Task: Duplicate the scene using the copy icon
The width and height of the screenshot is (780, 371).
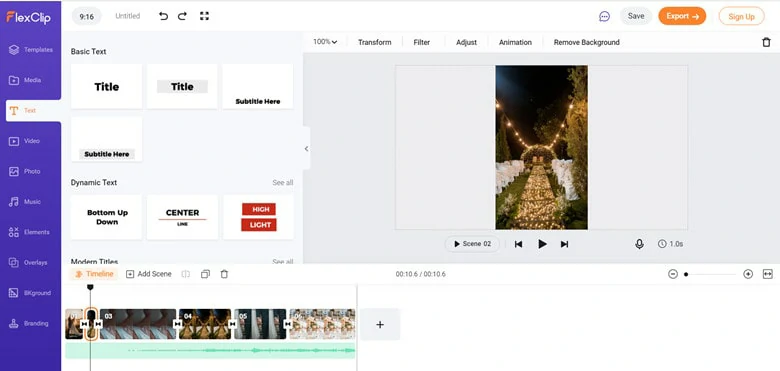Action: coord(205,274)
